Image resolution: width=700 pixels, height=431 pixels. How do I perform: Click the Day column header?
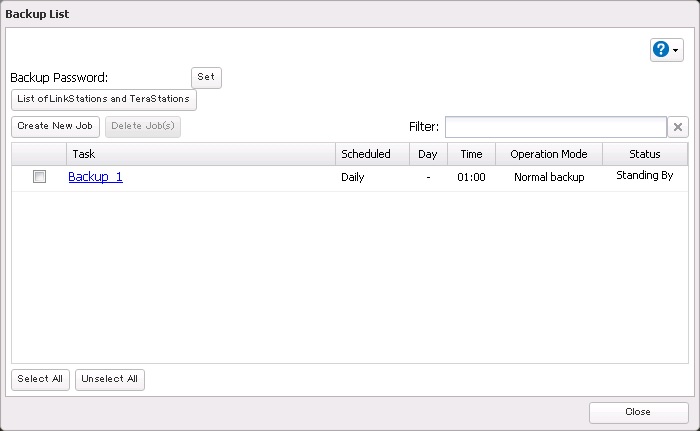[x=427, y=154]
